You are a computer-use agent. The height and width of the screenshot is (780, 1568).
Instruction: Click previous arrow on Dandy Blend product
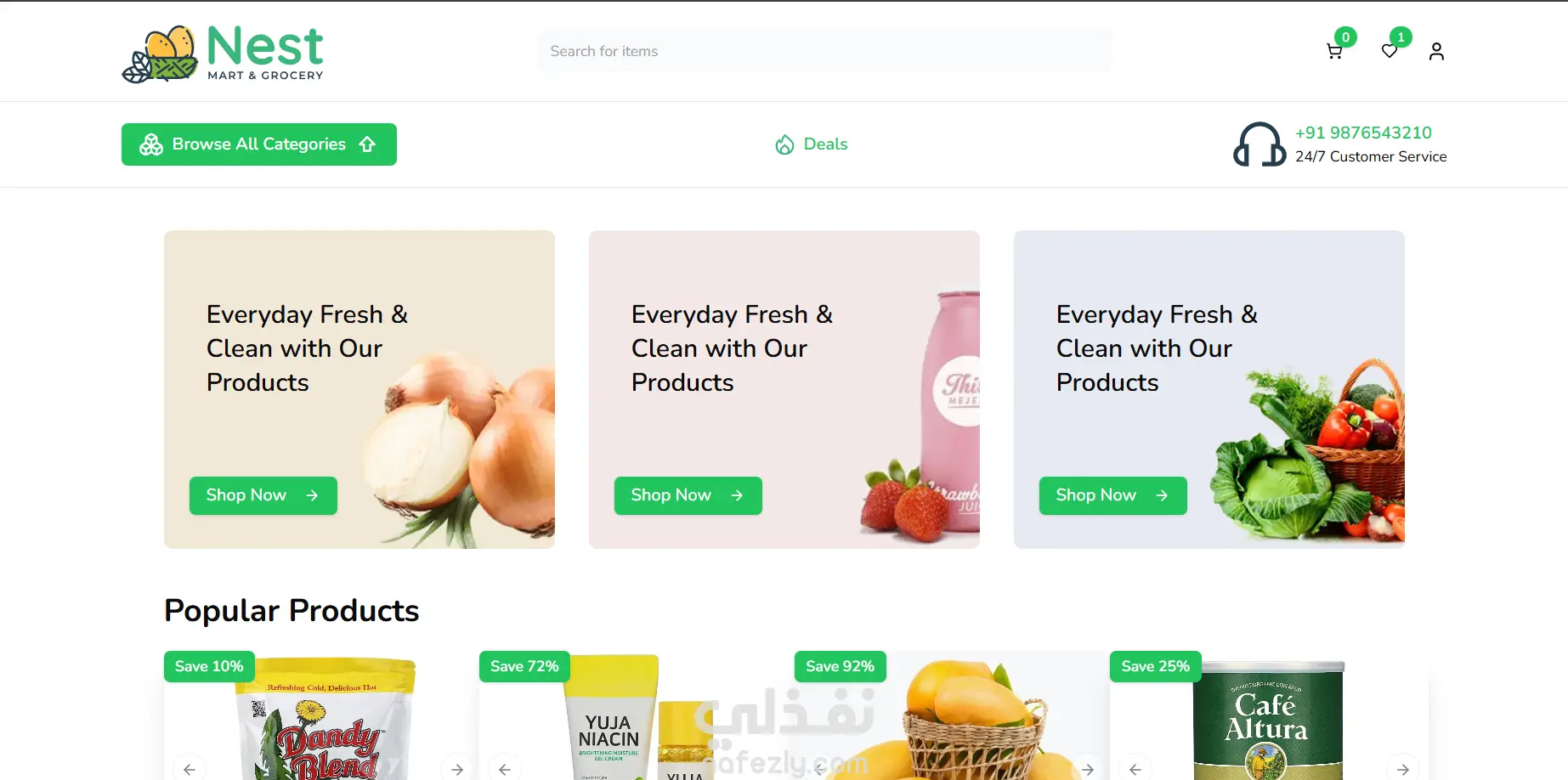point(190,769)
